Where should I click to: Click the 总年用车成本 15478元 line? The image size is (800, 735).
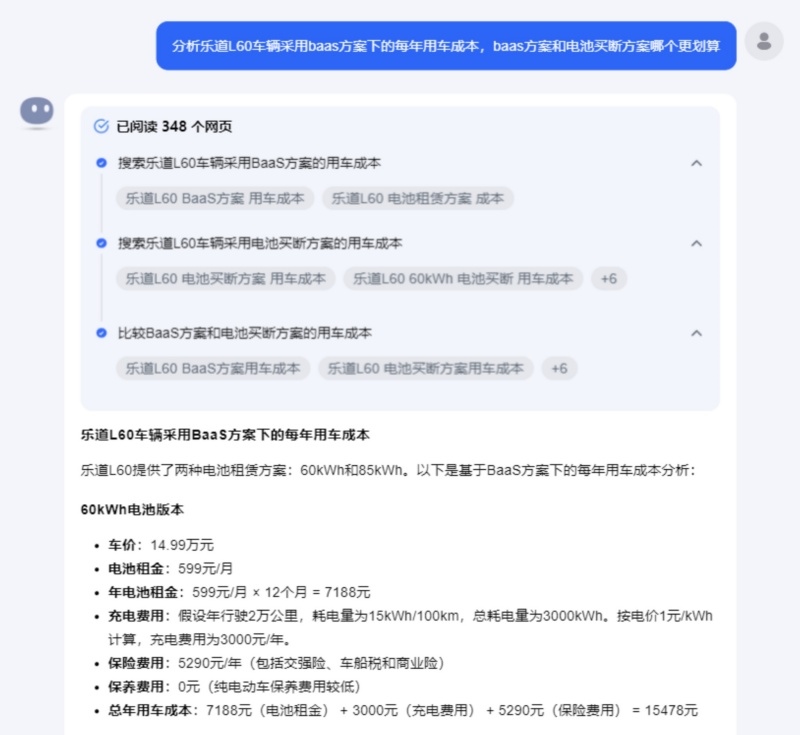pyautogui.click(x=403, y=710)
